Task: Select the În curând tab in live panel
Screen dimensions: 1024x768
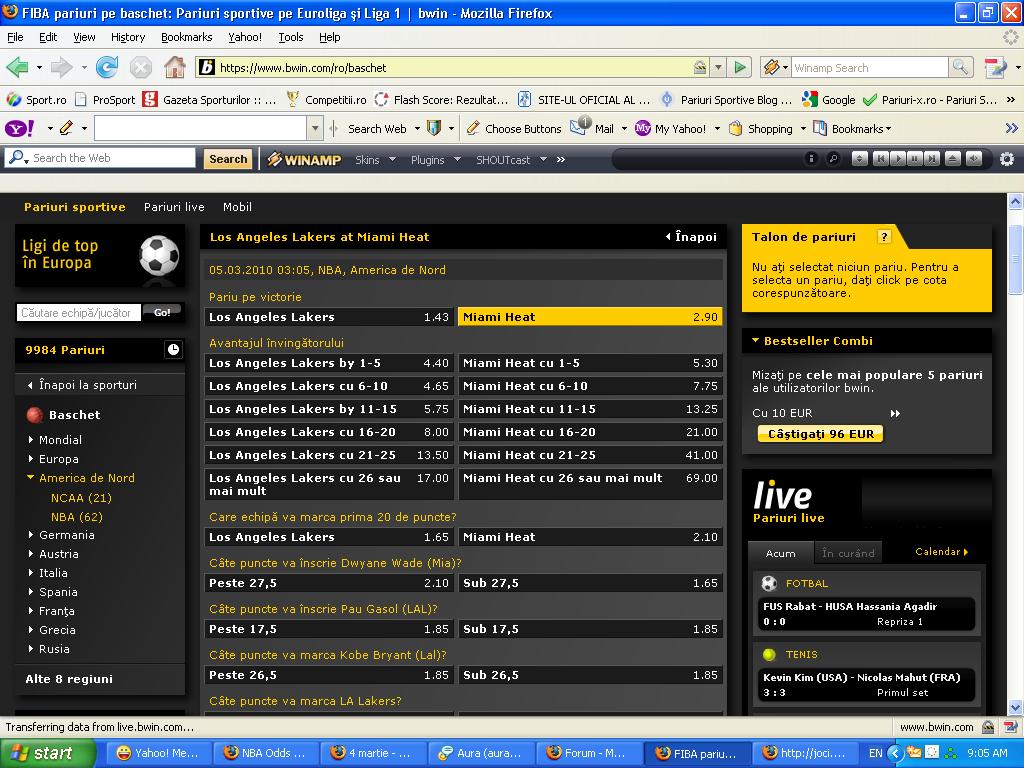Action: [x=848, y=553]
